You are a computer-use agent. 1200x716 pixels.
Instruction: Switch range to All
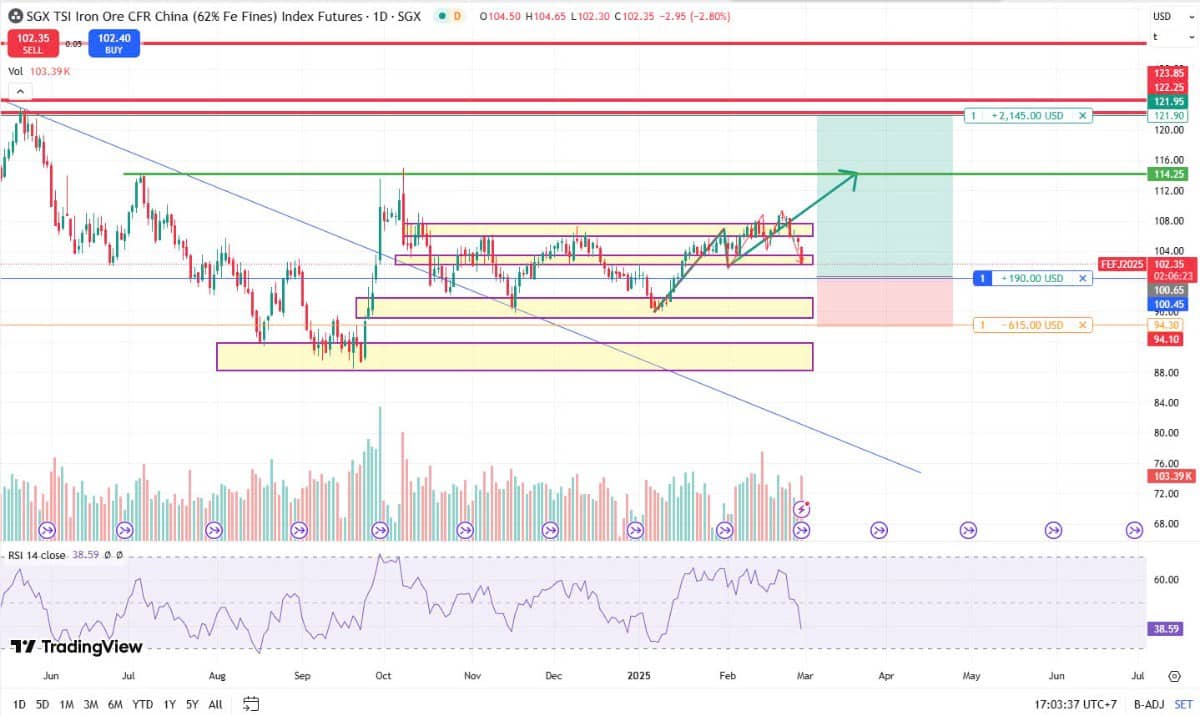click(x=215, y=704)
